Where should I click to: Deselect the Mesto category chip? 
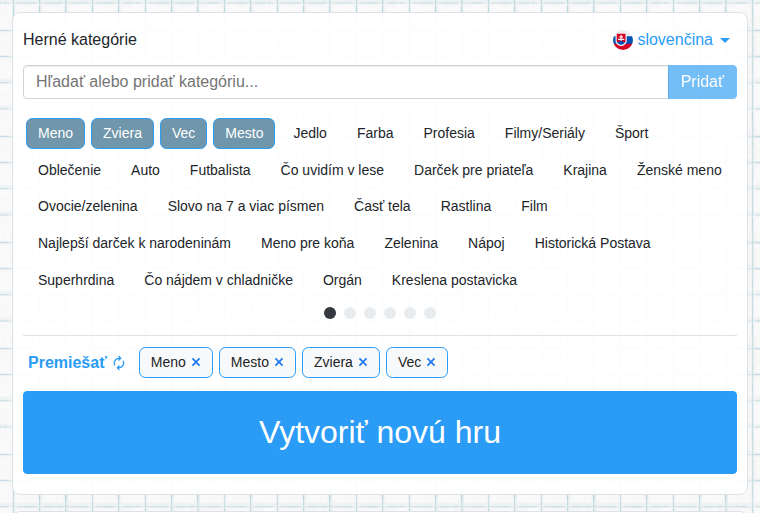(244, 133)
